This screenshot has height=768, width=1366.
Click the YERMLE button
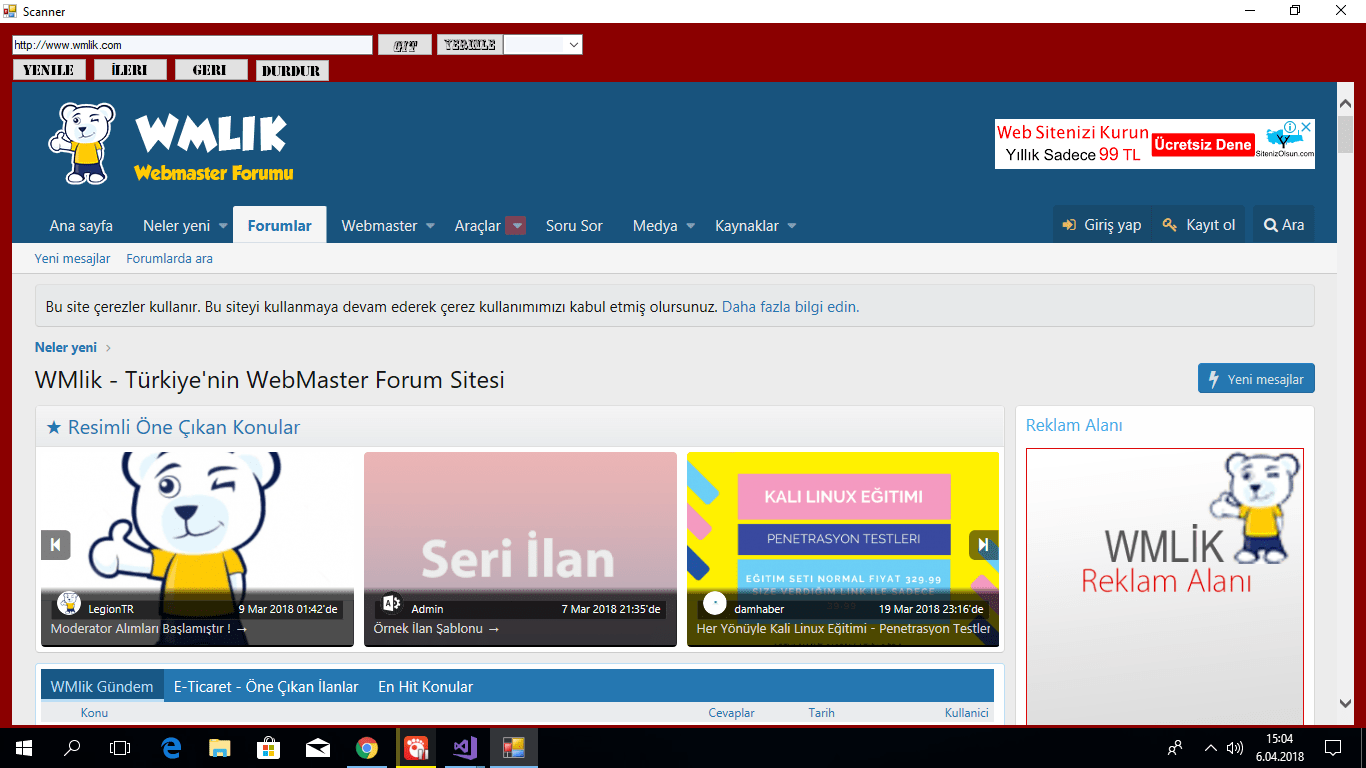pyautogui.click(x=470, y=45)
